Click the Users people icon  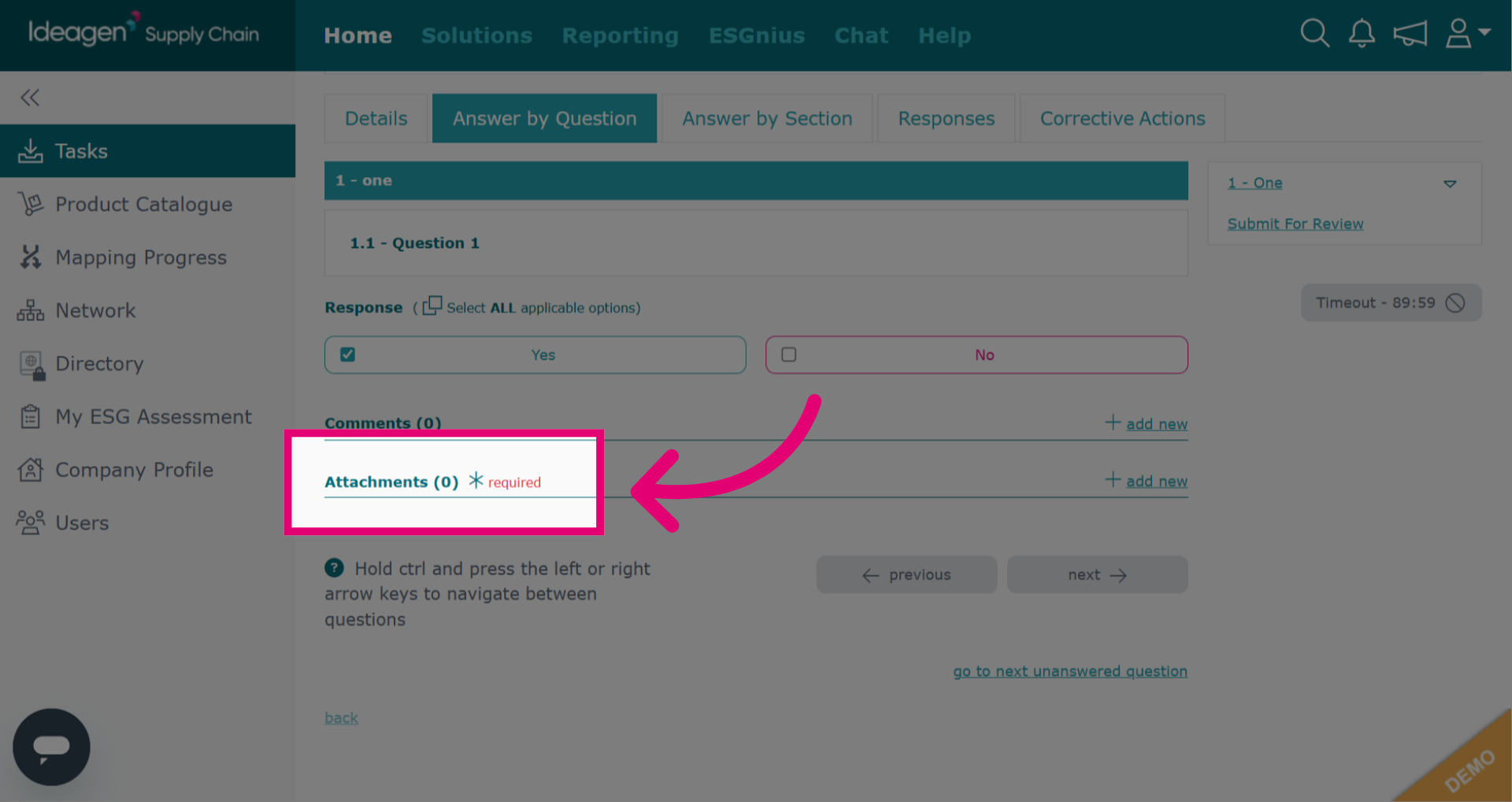(x=30, y=523)
